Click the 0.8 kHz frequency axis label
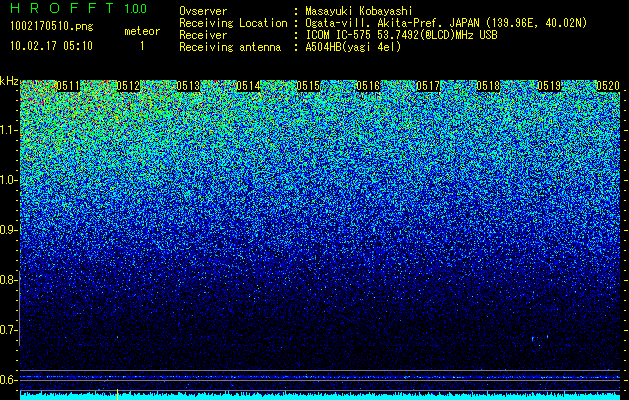This screenshot has width=629, height=400. click(7, 280)
